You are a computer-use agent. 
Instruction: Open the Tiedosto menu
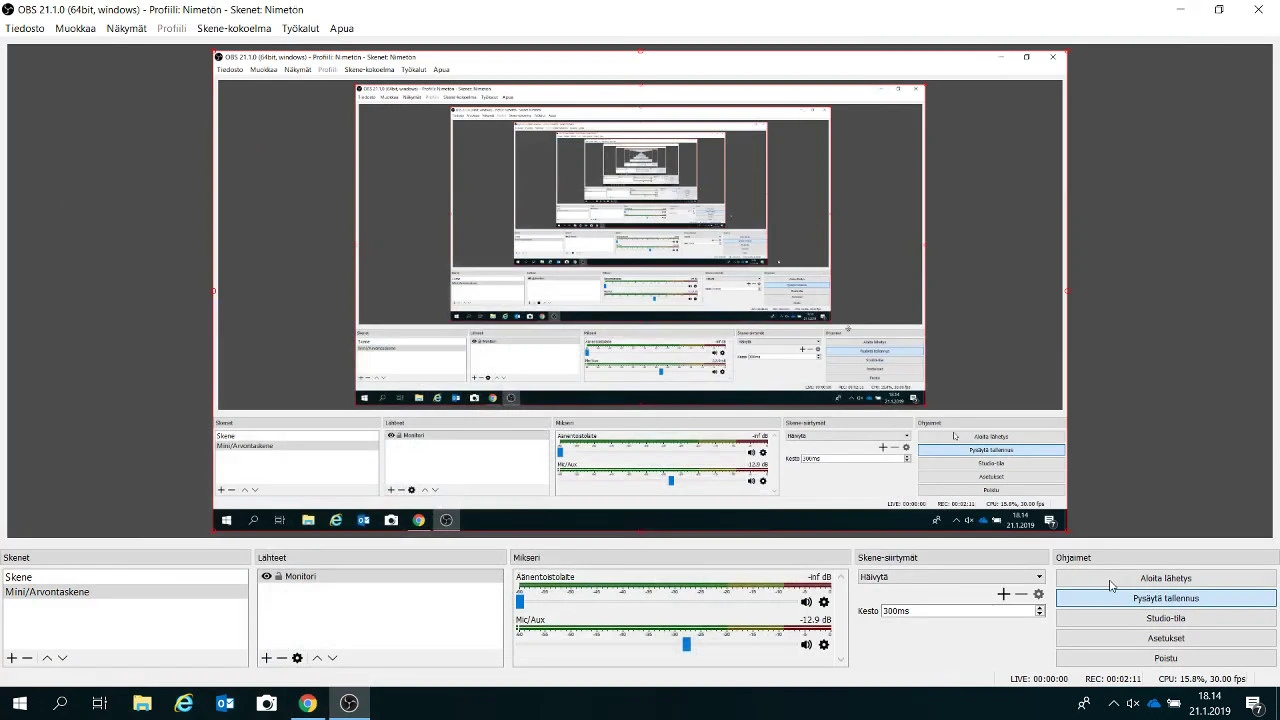tap(25, 28)
